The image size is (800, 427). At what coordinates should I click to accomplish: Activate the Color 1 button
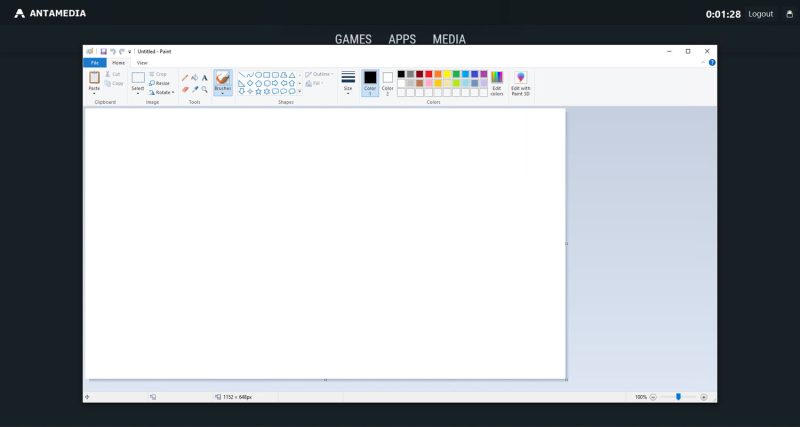tap(370, 83)
